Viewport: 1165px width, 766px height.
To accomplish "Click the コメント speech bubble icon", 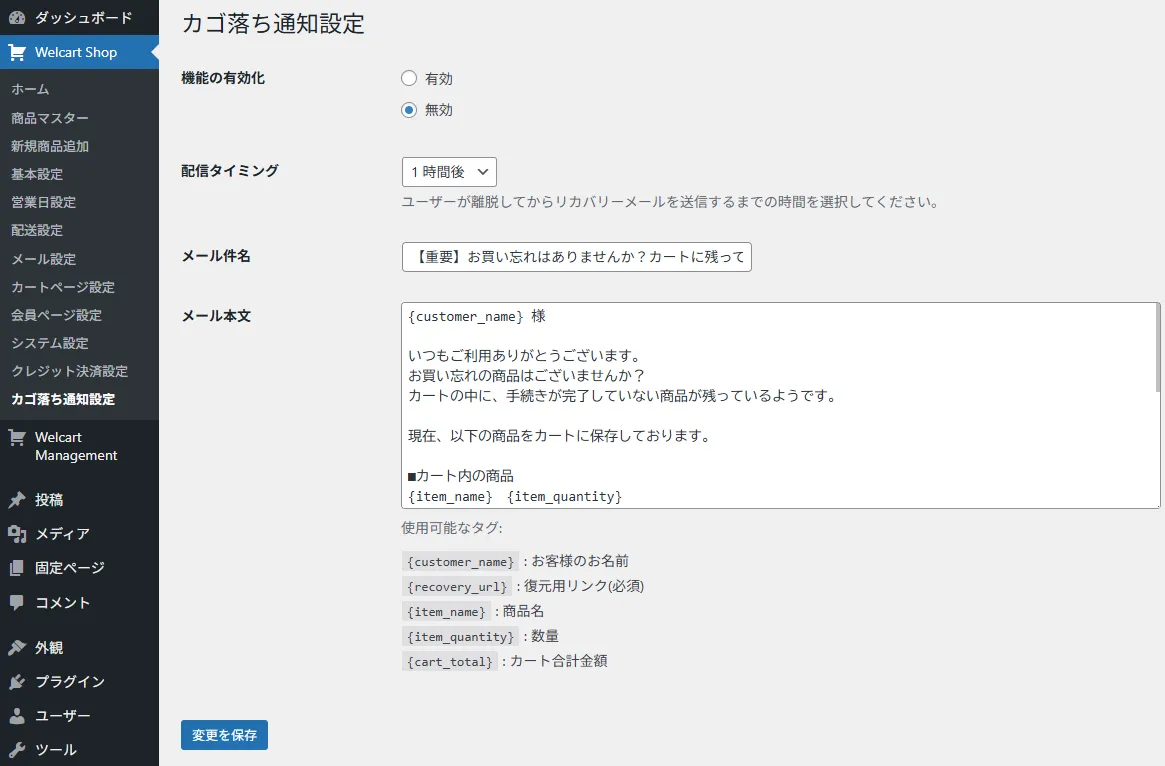I will [x=17, y=603].
